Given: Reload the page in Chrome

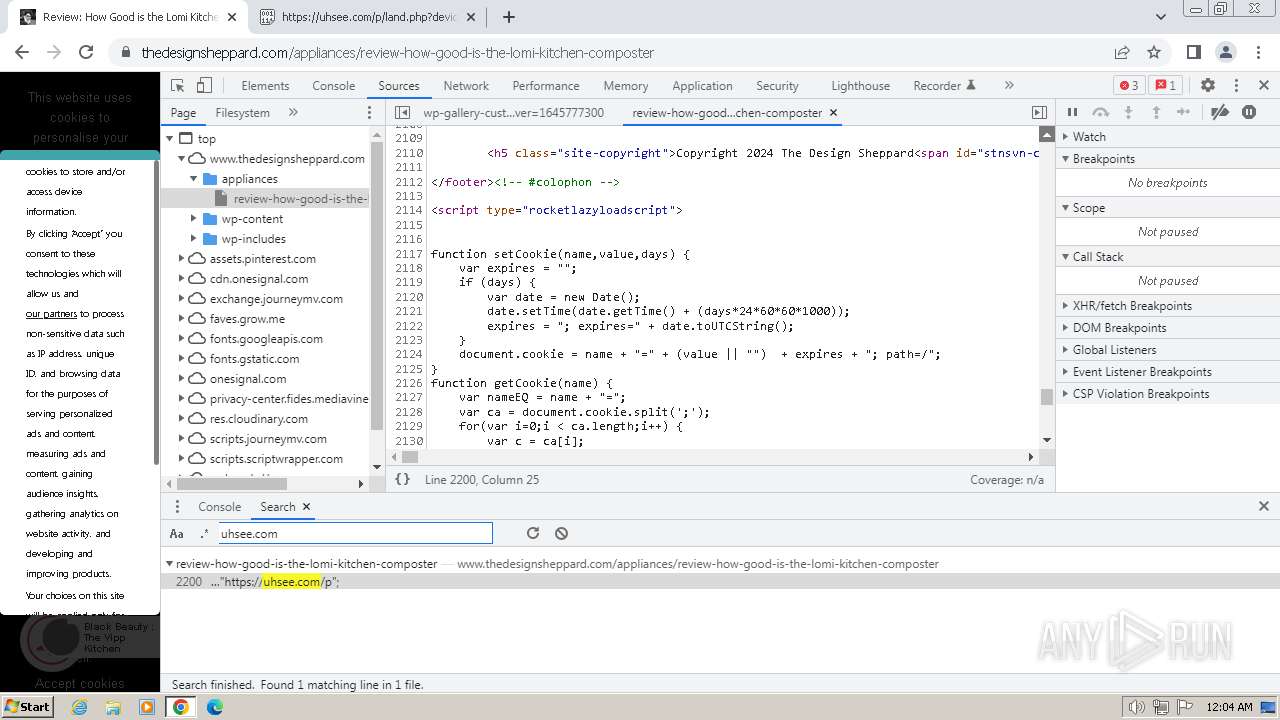Looking at the screenshot, I should coord(86,52).
